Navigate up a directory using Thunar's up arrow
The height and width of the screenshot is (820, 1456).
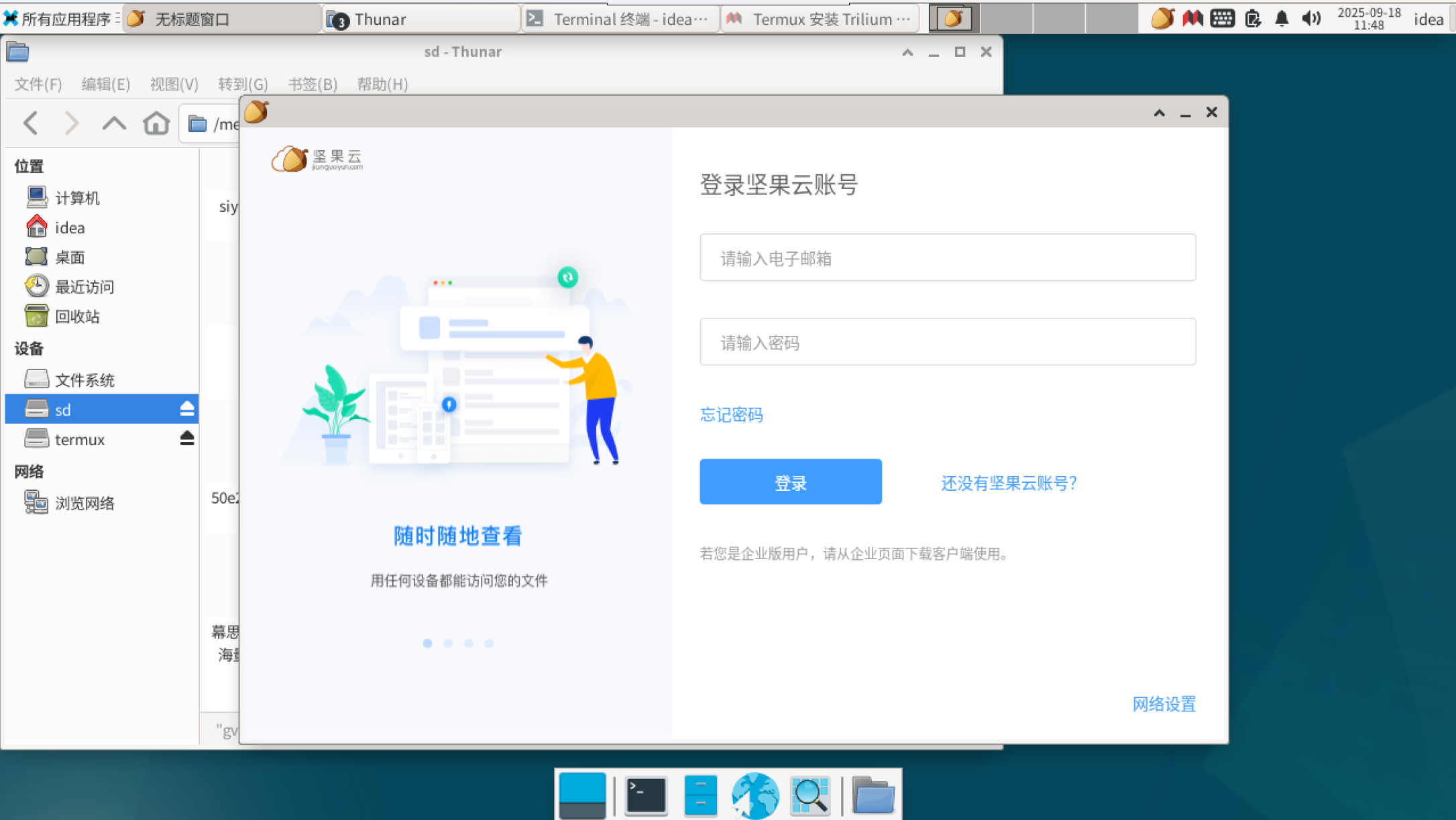114,123
